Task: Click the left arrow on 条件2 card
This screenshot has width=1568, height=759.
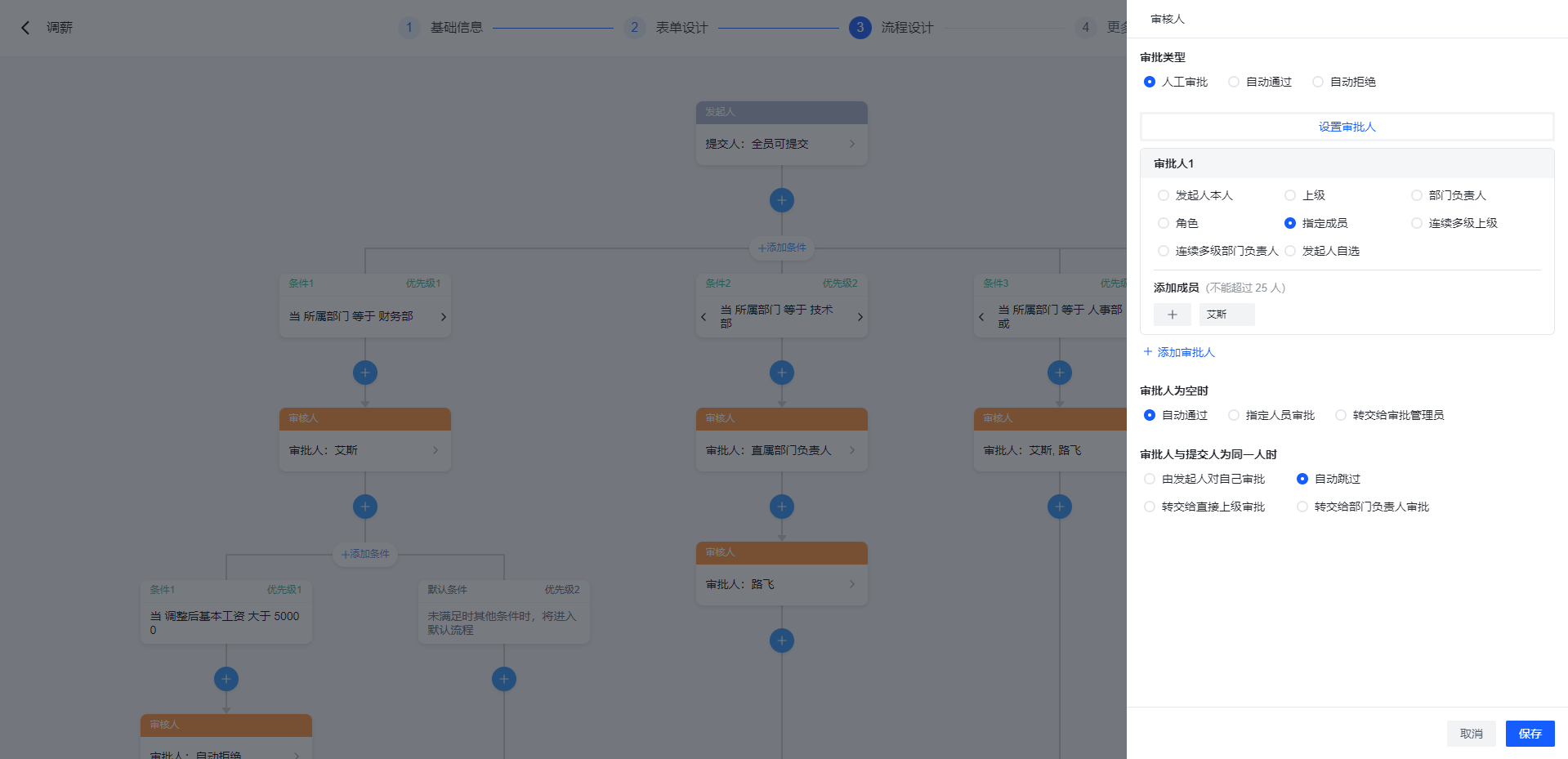Action: [704, 316]
